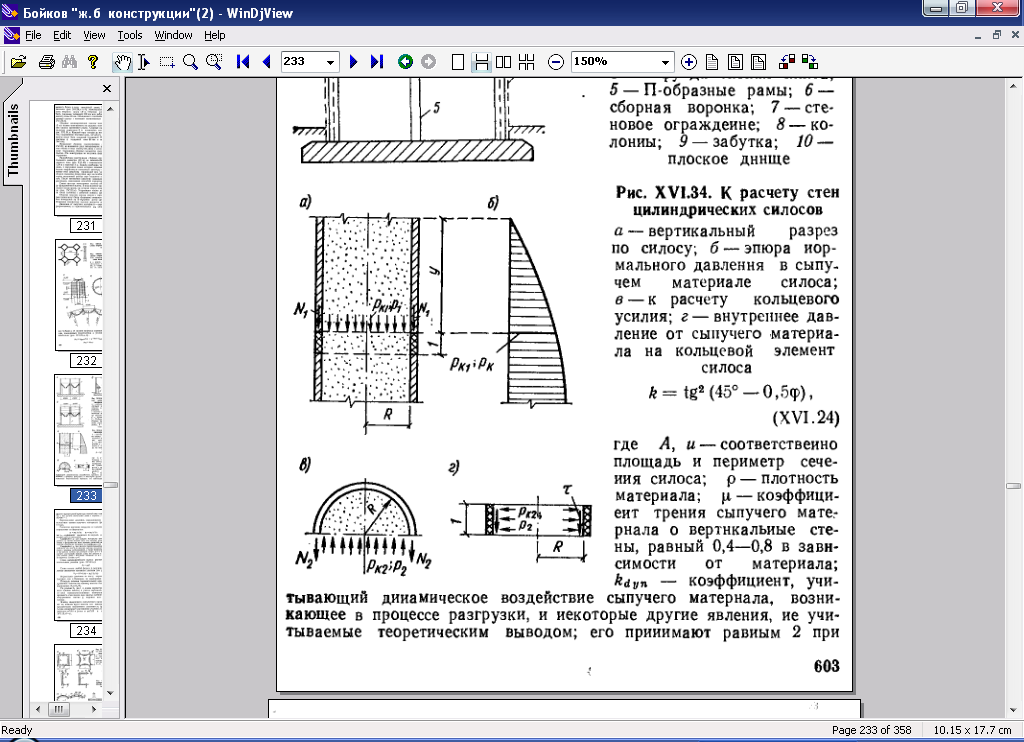This screenshot has height=742, width=1024.
Task: Switch to continuous facing pages layout
Action: [526, 62]
